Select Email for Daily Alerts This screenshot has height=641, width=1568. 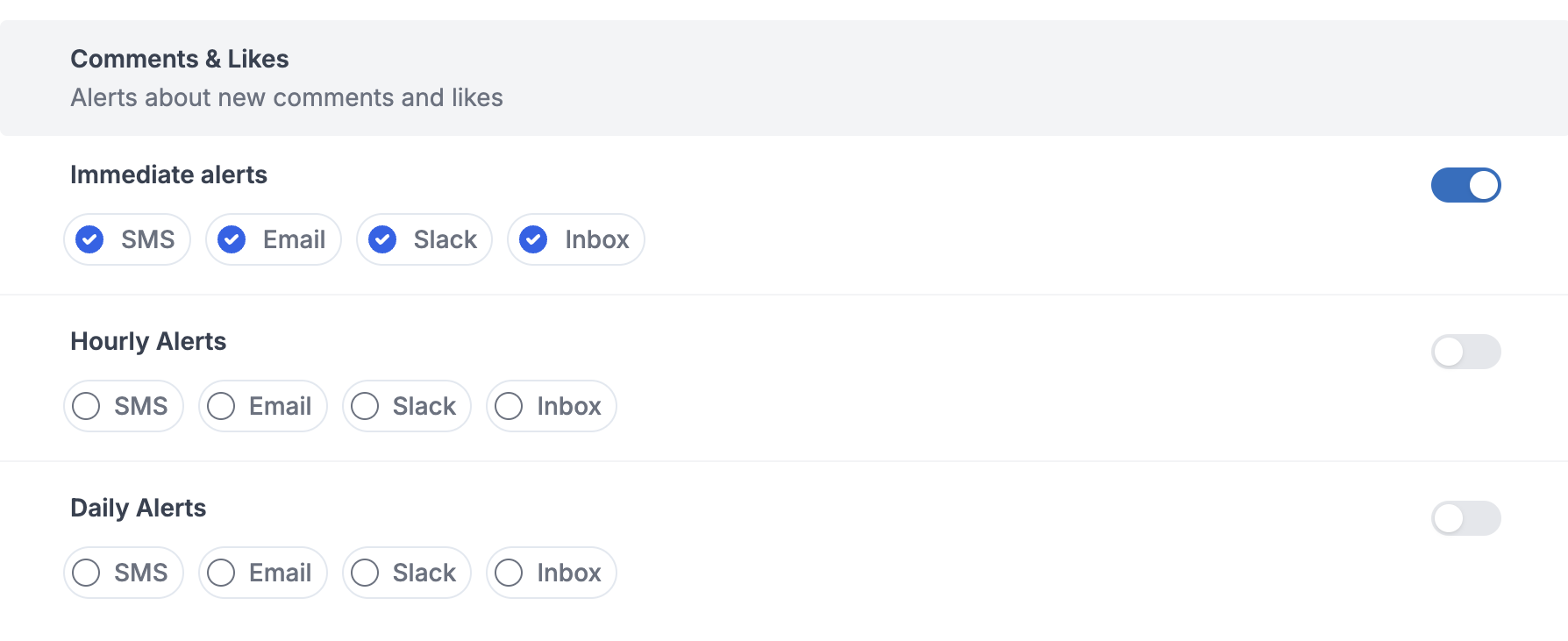[263, 573]
